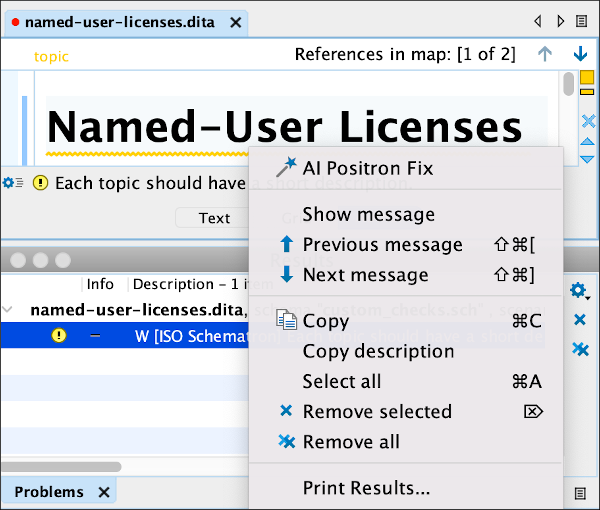
Task: Switch to Text editing mode
Action: tap(214, 218)
